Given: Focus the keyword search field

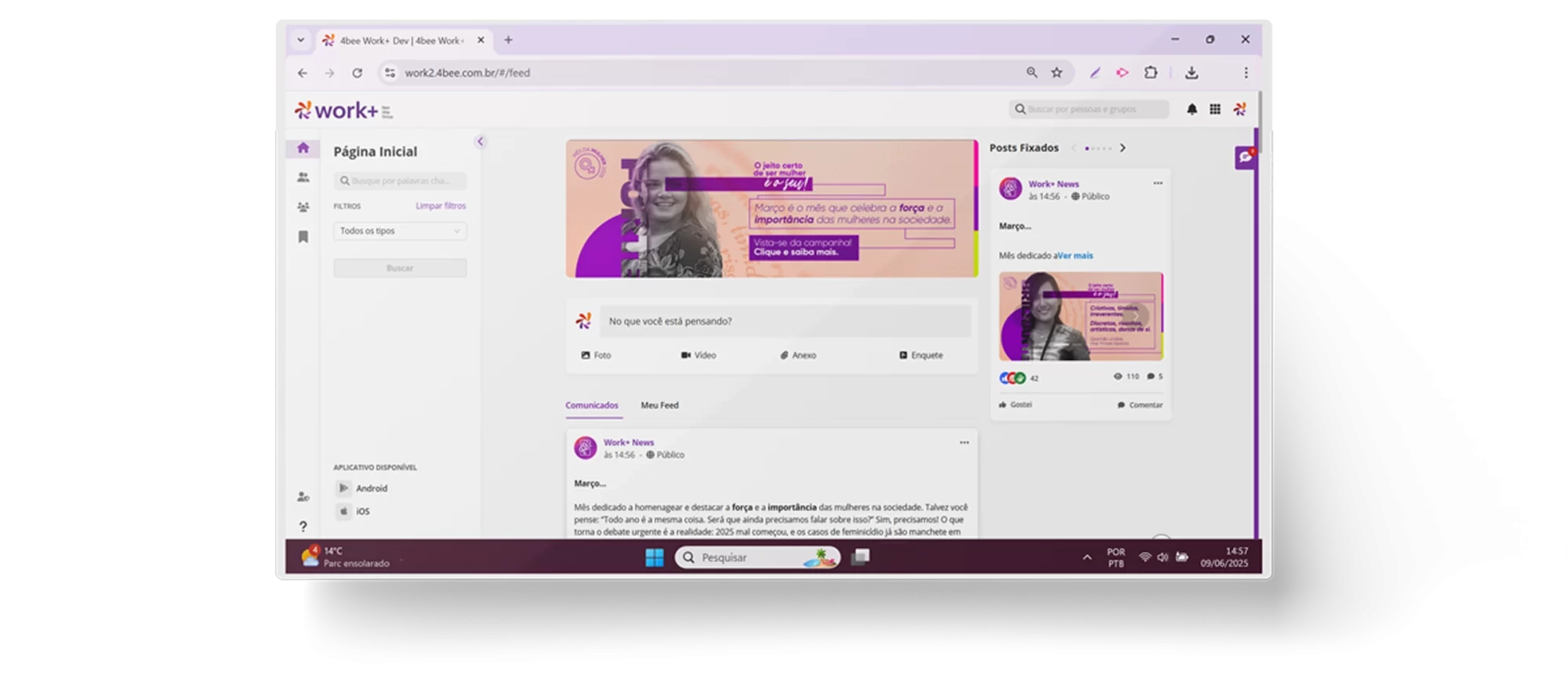Looking at the screenshot, I should (x=400, y=181).
